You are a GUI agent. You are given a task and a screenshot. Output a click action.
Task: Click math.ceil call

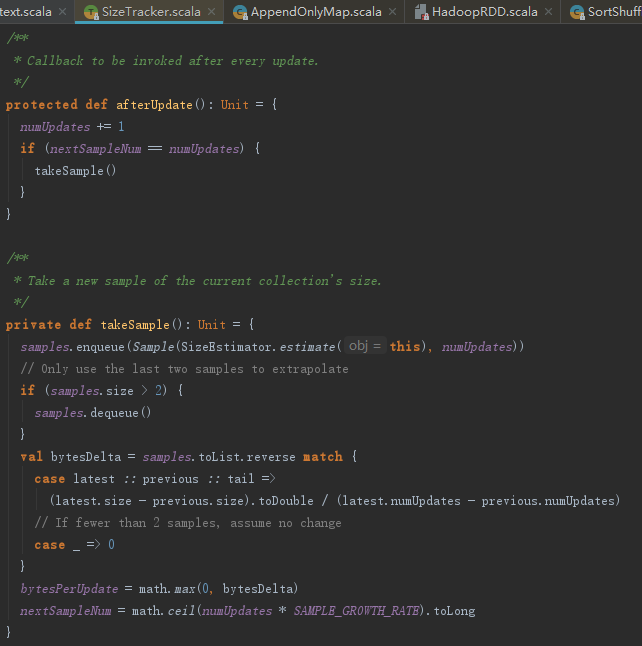pyautogui.click(x=164, y=611)
